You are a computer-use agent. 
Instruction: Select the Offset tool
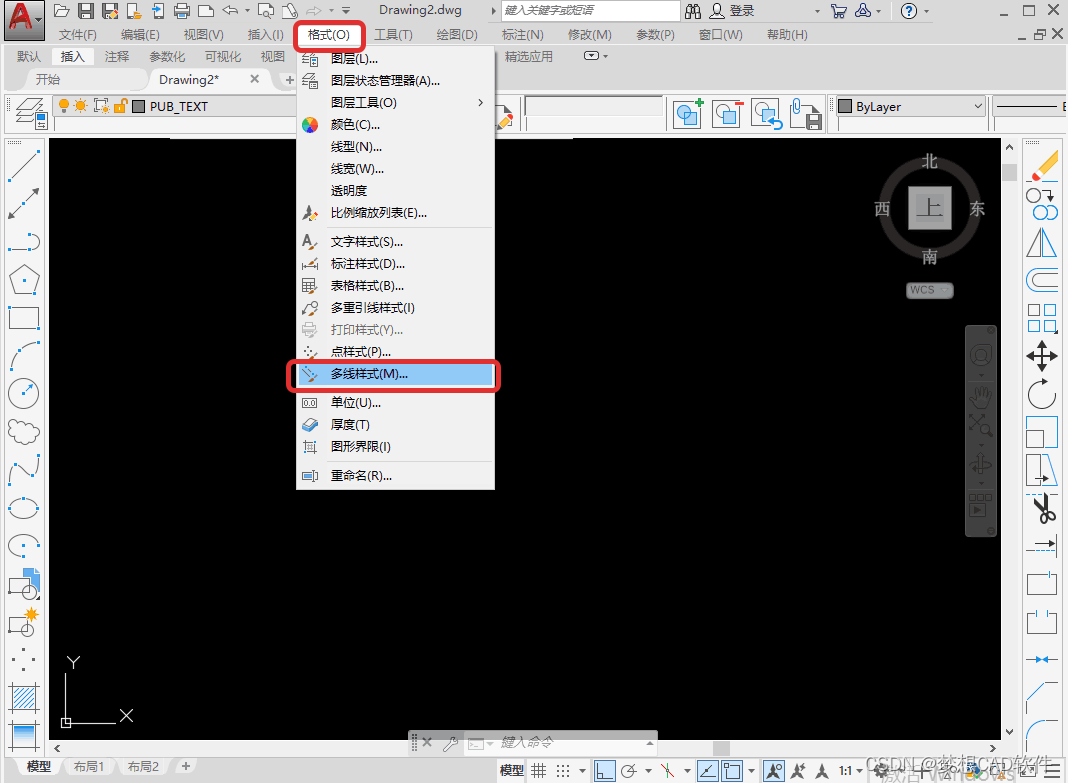tap(1042, 280)
